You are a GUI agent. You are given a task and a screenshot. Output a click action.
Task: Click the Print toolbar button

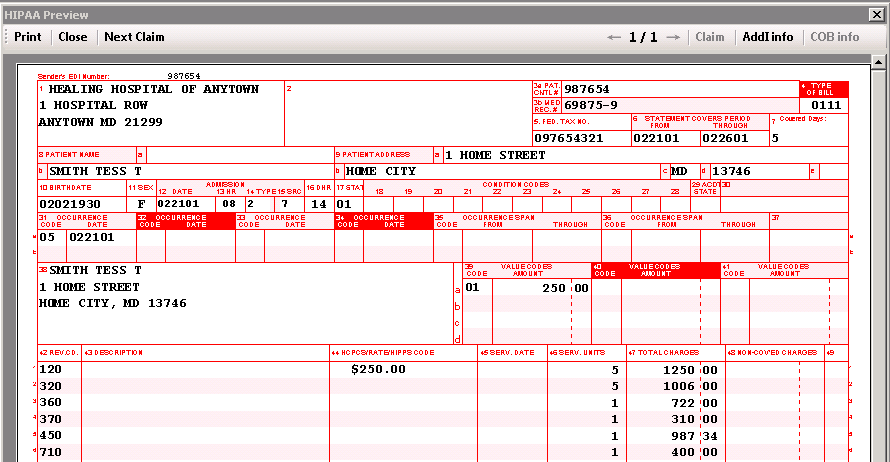[27, 37]
